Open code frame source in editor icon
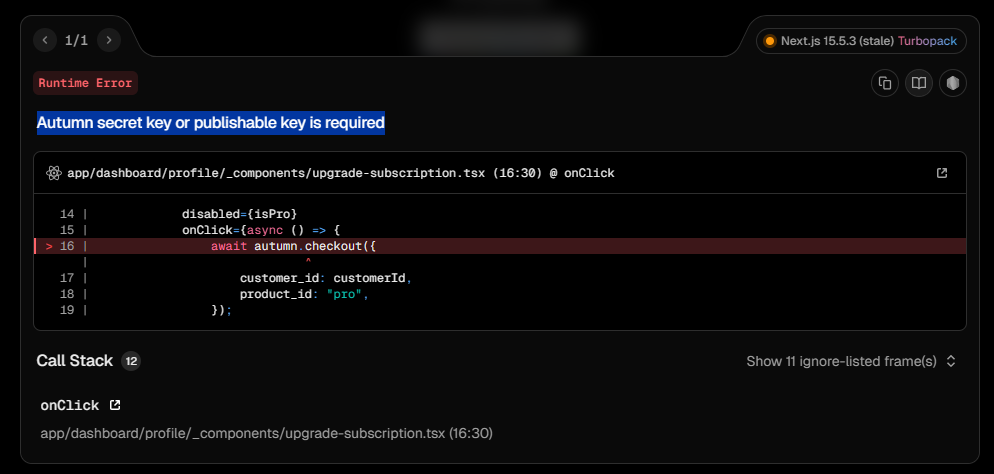This screenshot has height=474, width=994. pyautogui.click(x=941, y=173)
